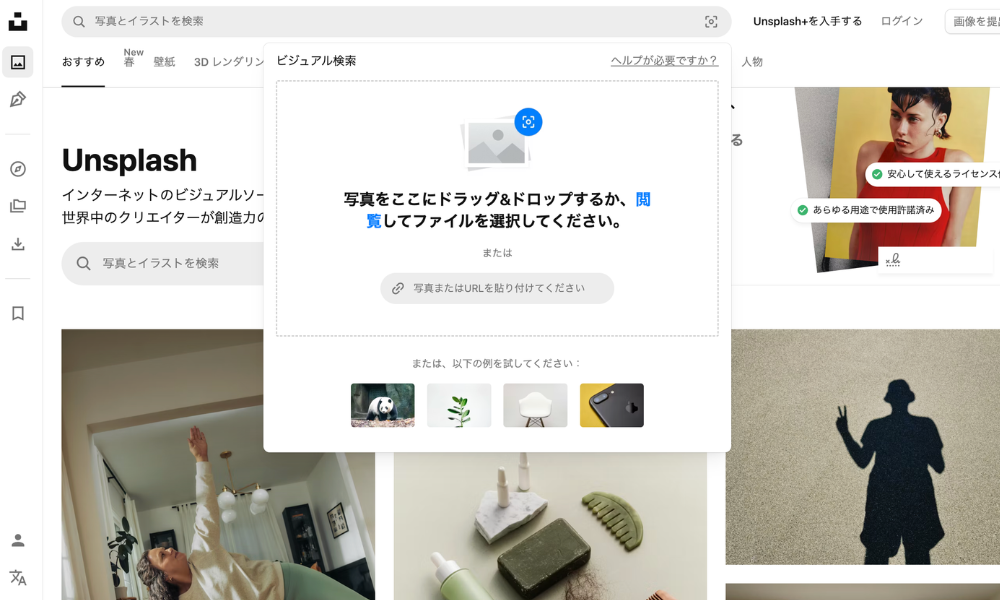
Task: Open the Illustrations pen icon in sidebar
Action: point(18,99)
